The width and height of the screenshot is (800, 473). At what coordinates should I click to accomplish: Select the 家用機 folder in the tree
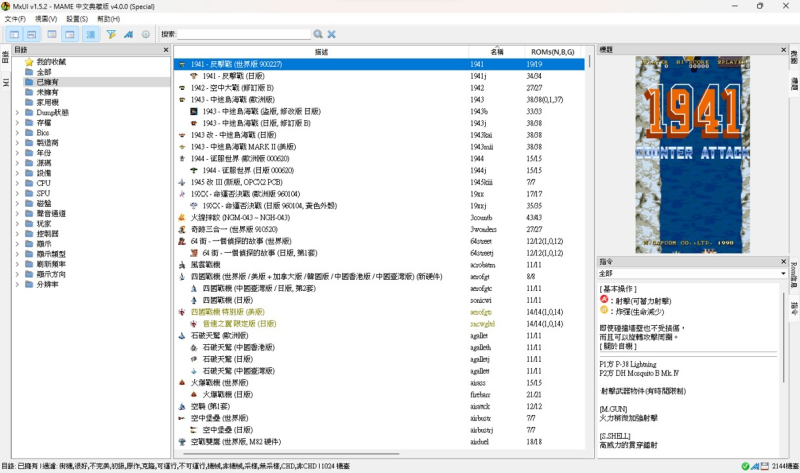tap(47, 103)
